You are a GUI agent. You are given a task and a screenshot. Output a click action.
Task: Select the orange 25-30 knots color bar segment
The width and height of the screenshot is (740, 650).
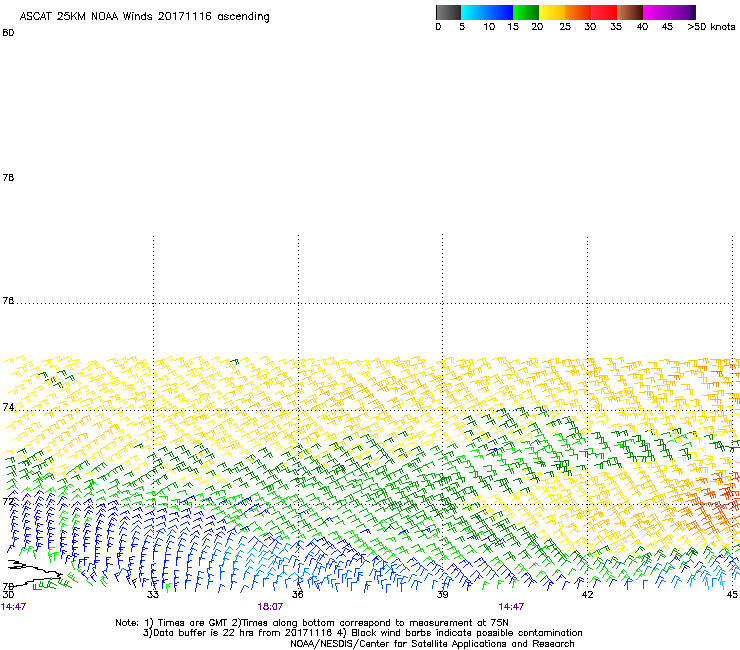578,12
